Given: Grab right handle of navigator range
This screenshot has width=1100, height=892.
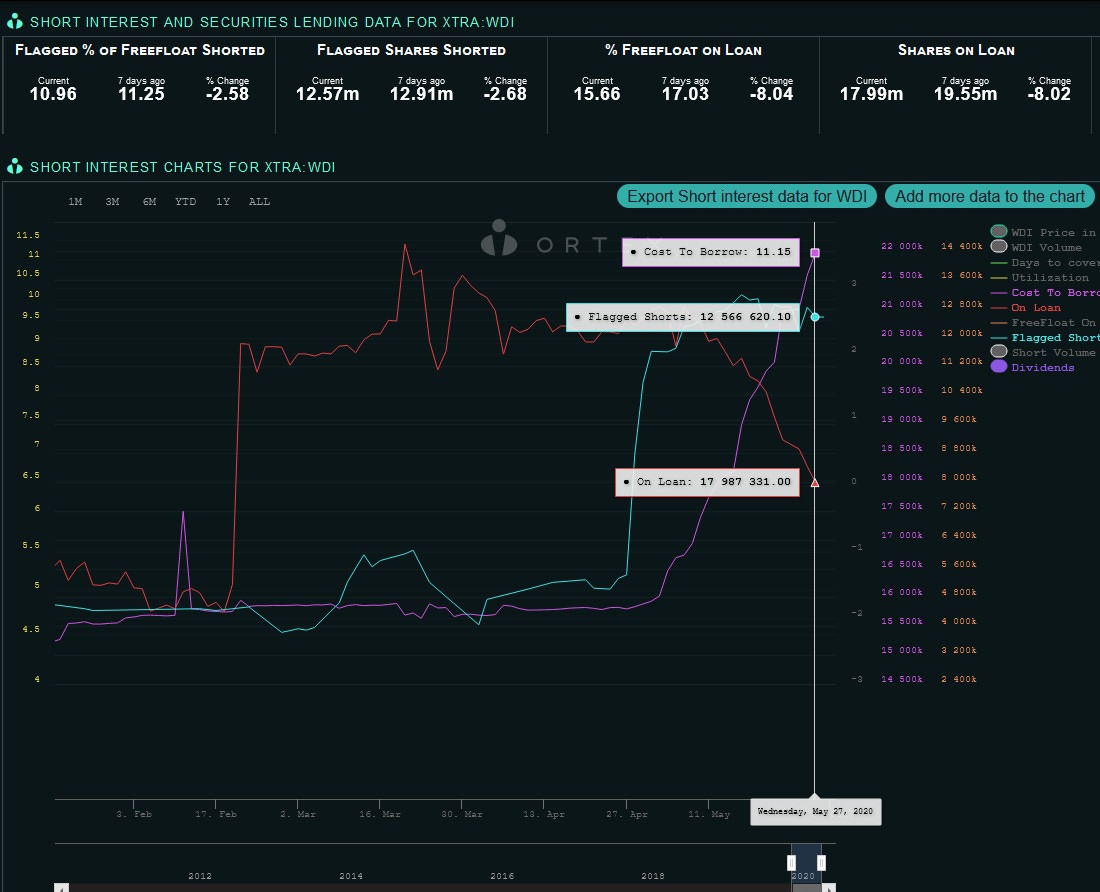Looking at the screenshot, I should tap(821, 863).
